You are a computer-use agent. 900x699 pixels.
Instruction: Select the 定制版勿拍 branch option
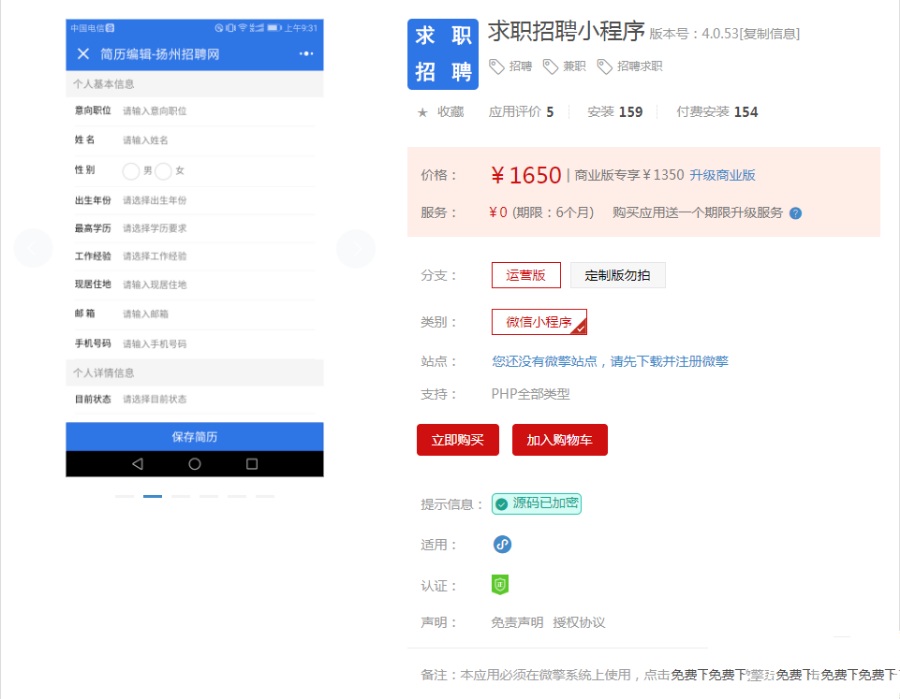click(618, 274)
